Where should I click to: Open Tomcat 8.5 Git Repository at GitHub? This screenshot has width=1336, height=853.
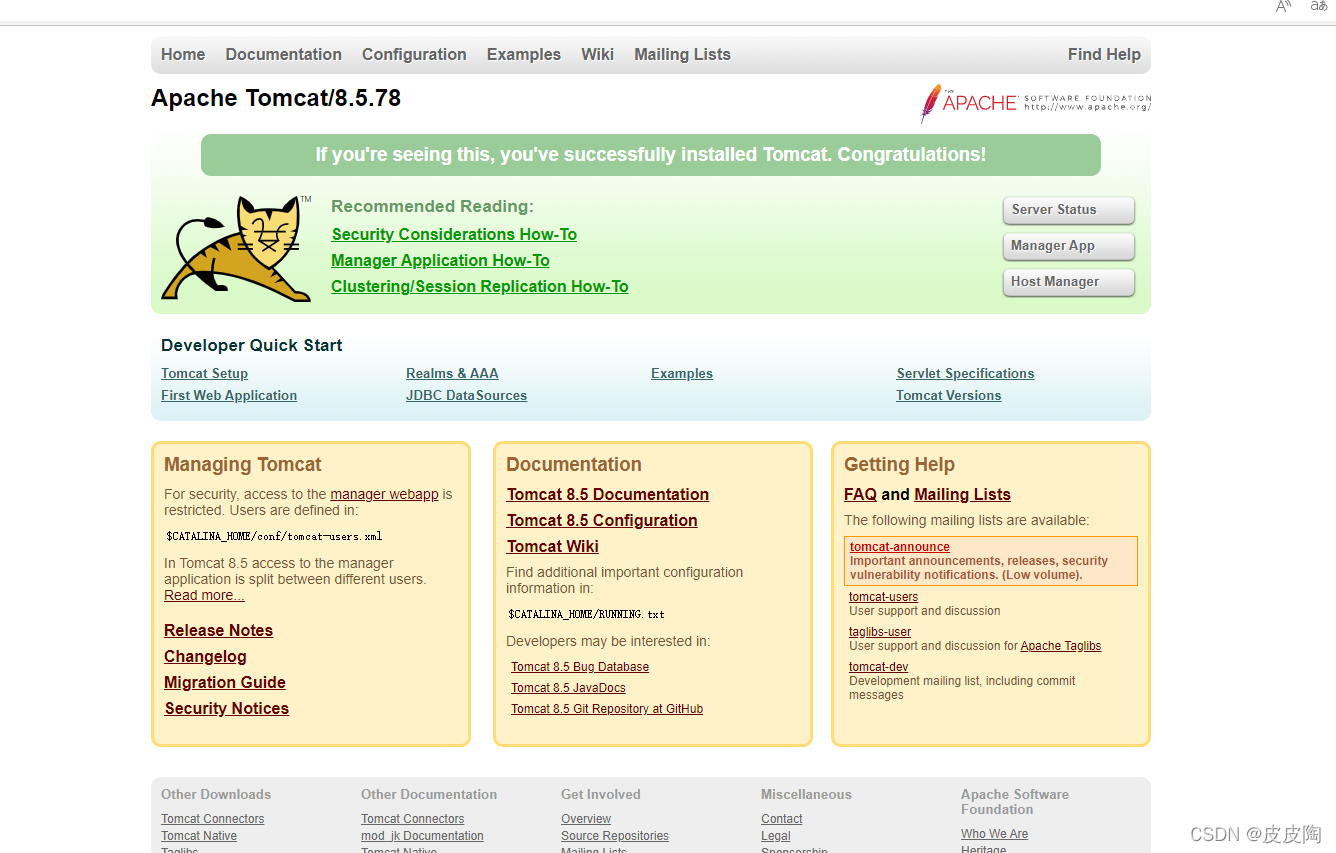coord(607,709)
